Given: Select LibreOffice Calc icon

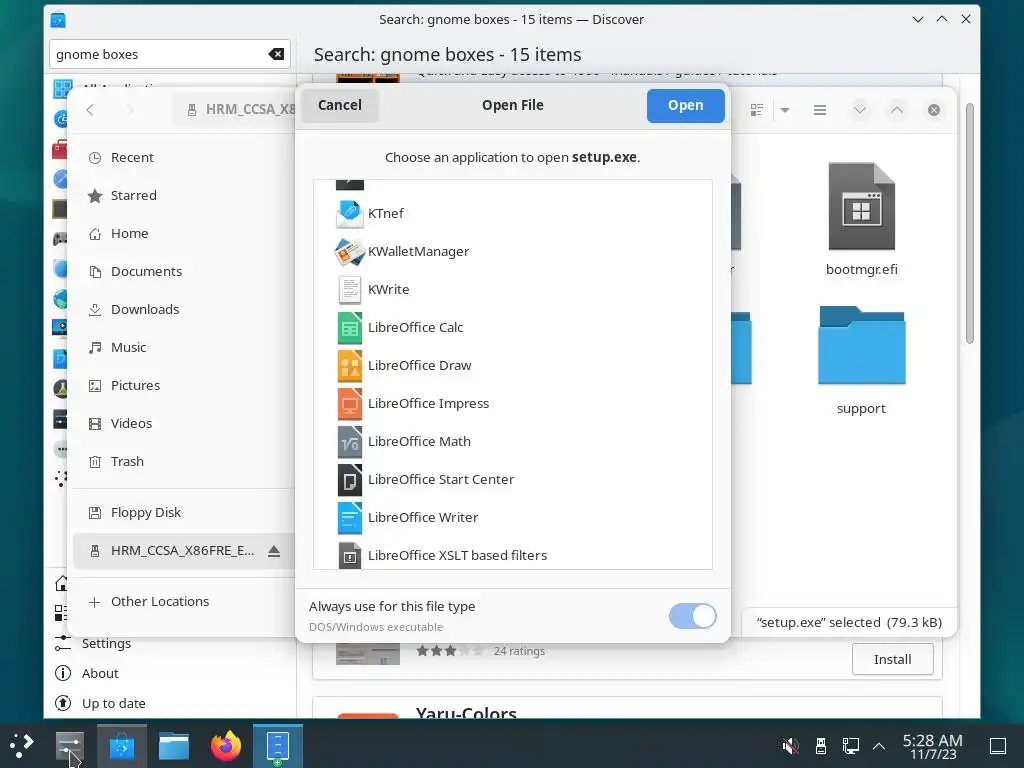Looking at the screenshot, I should 349,328.
